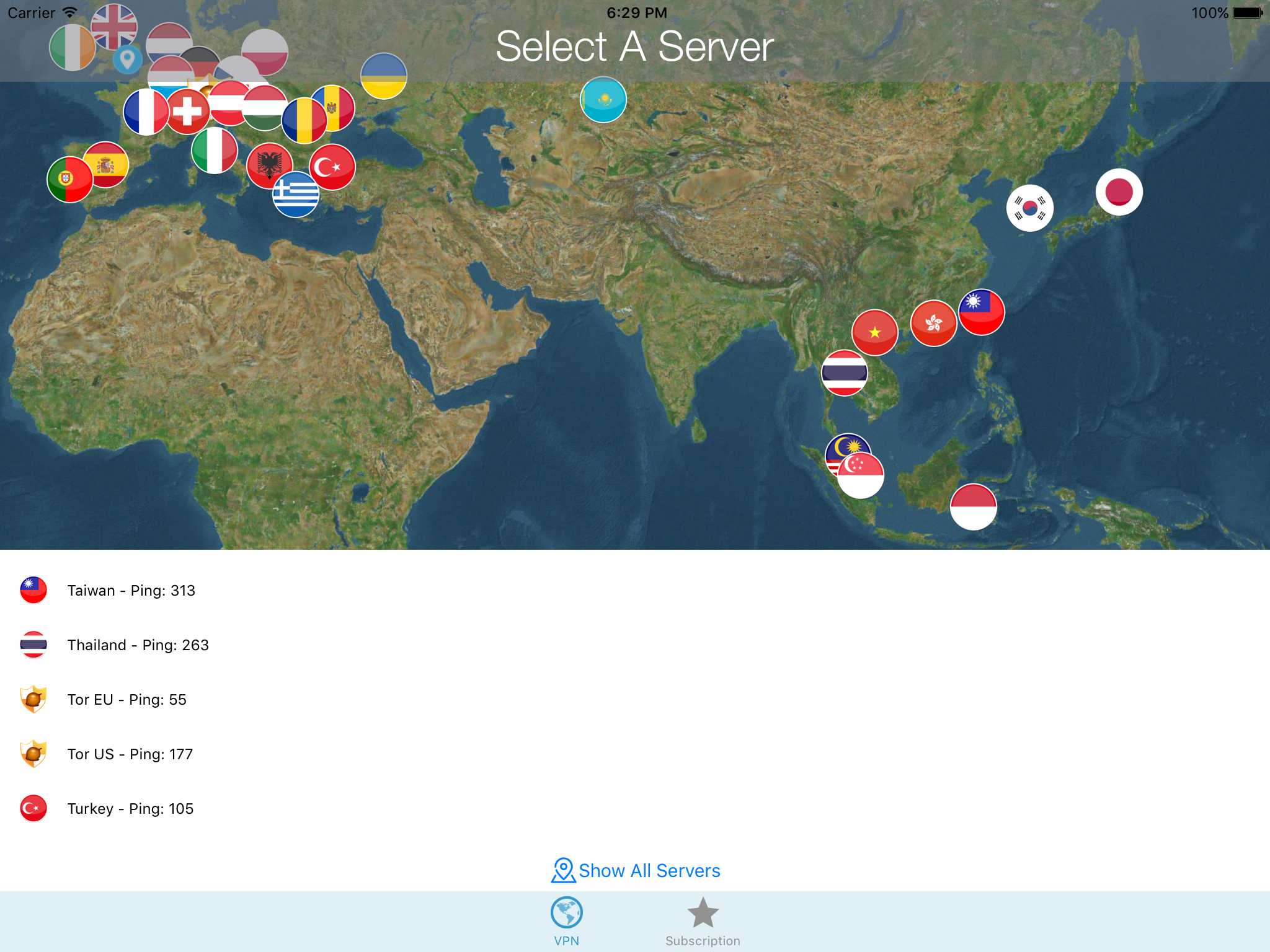
Task: Pick the Indonesia flag server marker
Action: [973, 507]
